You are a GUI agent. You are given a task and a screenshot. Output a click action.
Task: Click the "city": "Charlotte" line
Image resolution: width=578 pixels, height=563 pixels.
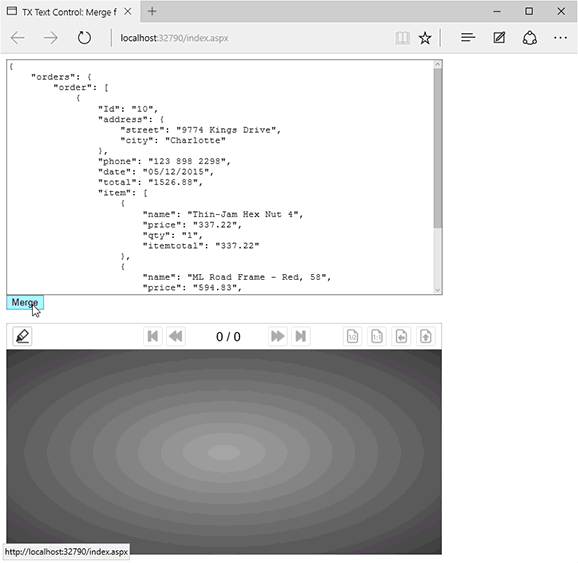point(173,140)
